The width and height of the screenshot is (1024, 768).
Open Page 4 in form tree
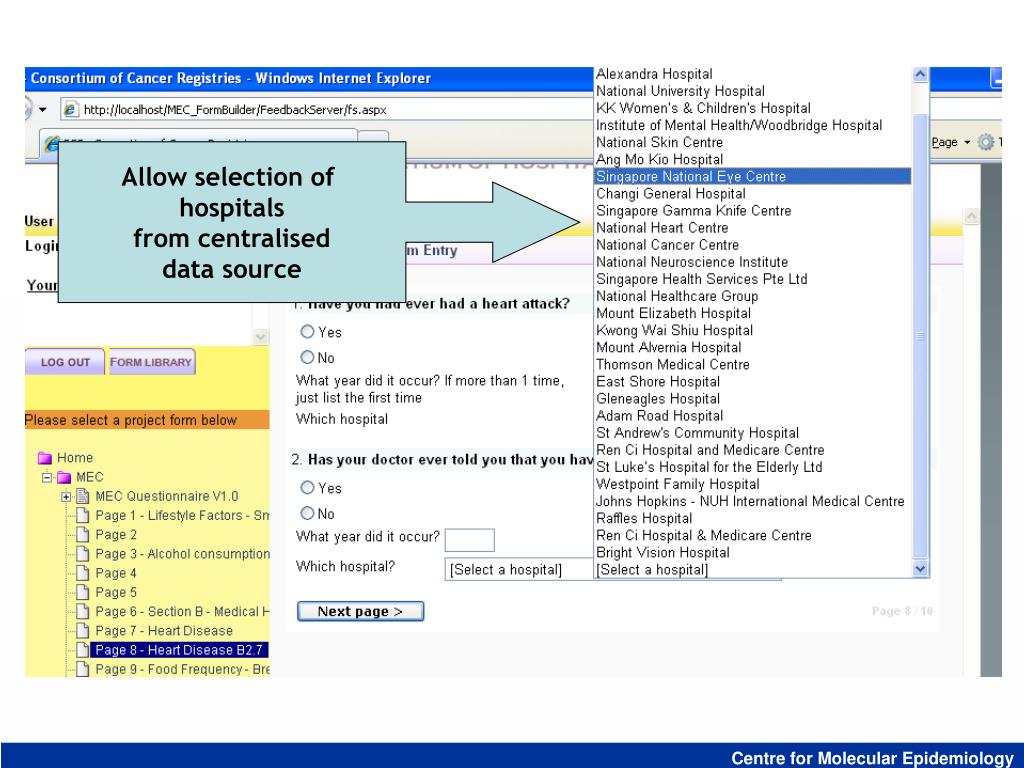[116, 573]
